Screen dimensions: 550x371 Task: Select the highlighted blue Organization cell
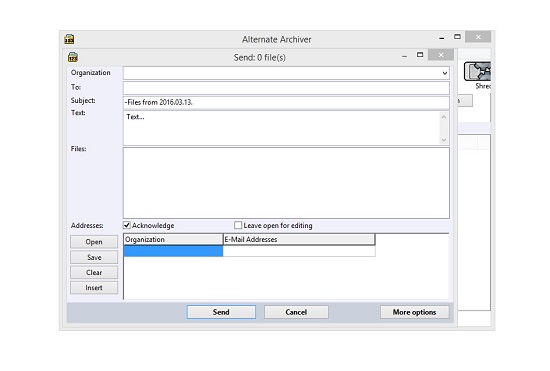(173, 251)
